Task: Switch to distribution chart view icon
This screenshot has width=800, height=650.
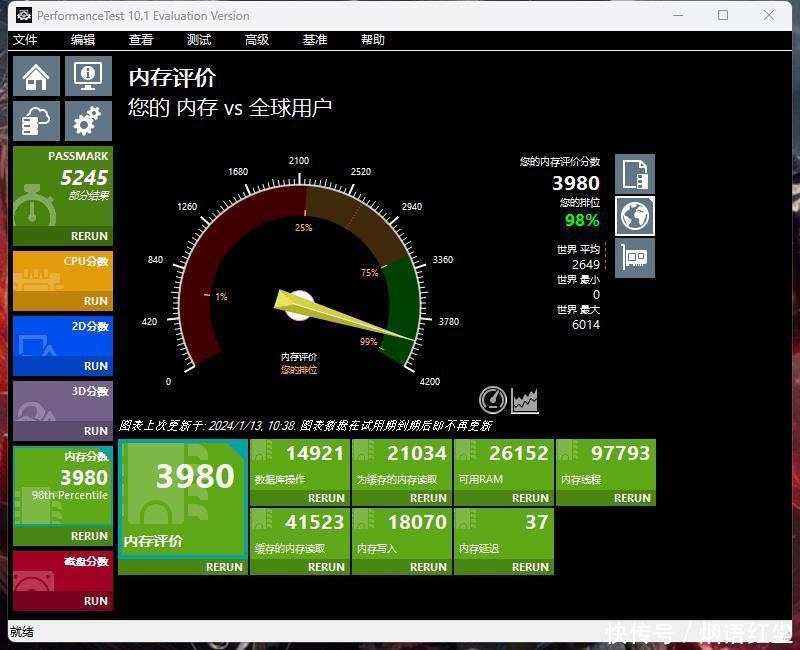Action: [x=525, y=400]
